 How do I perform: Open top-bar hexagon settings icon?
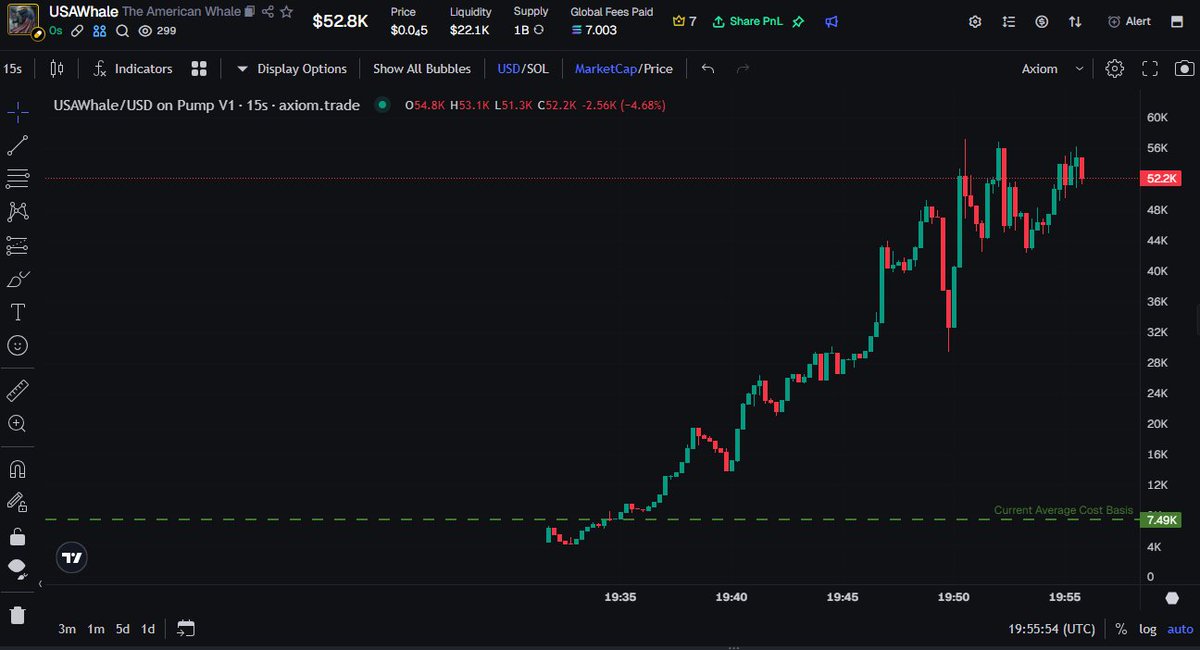[975, 21]
